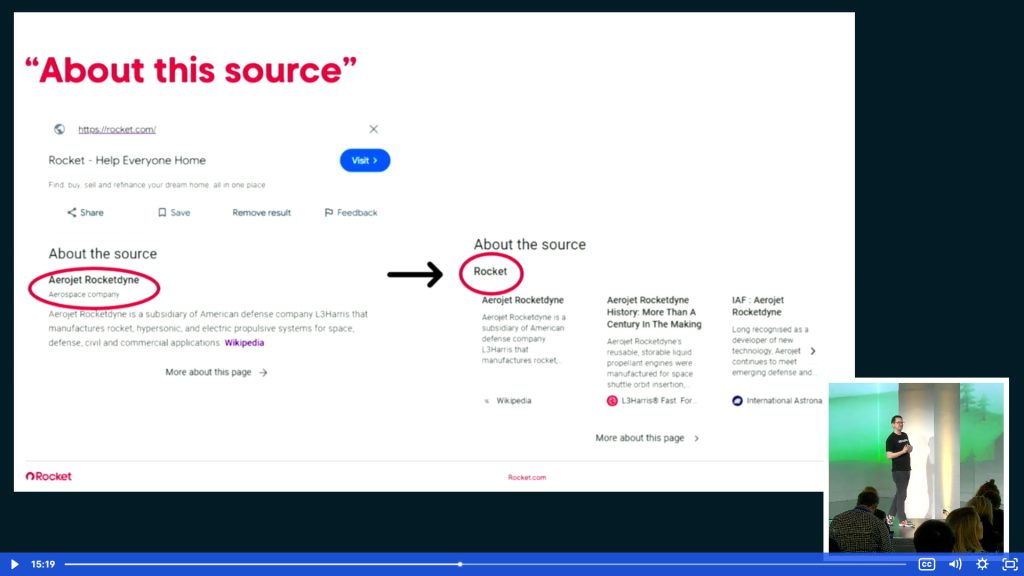Open the purple Wikipedia link
This screenshot has width=1024, height=576.
point(244,343)
